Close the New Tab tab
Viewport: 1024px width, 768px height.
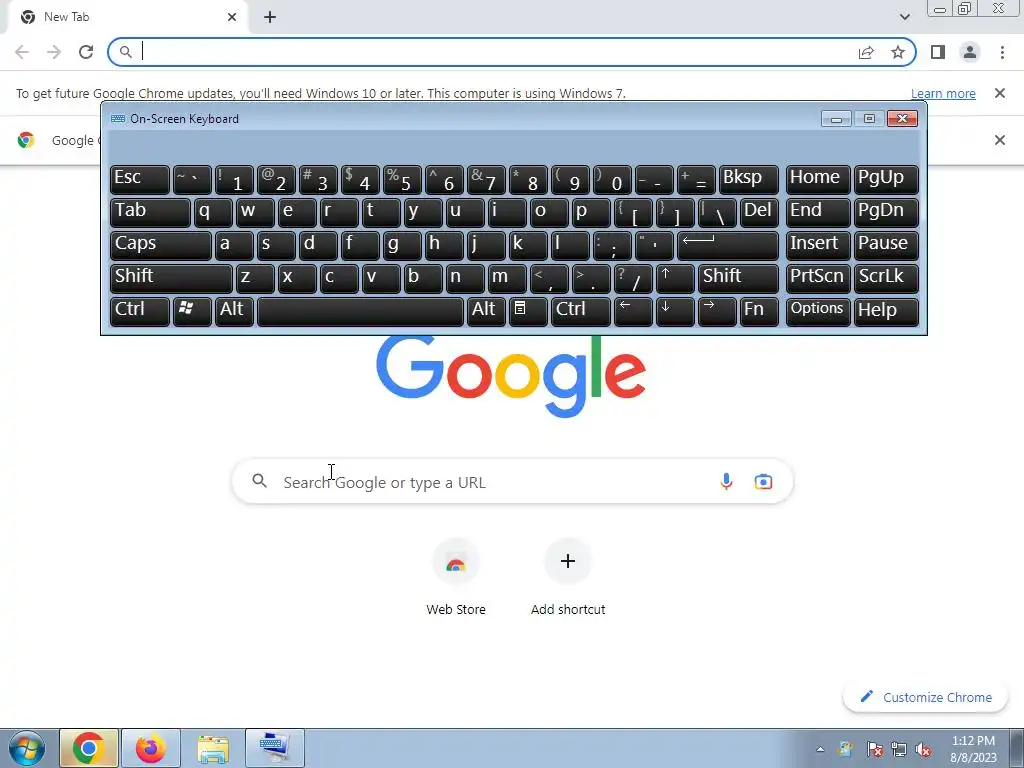232,17
